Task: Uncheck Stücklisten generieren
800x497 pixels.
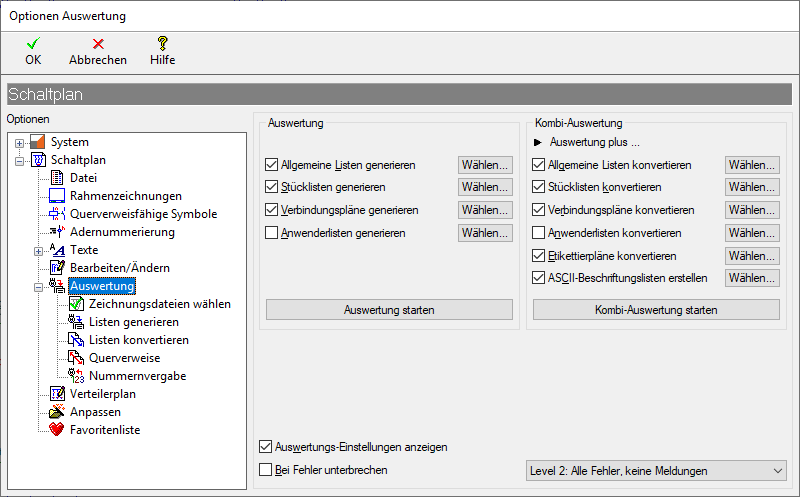Action: (x=272, y=187)
